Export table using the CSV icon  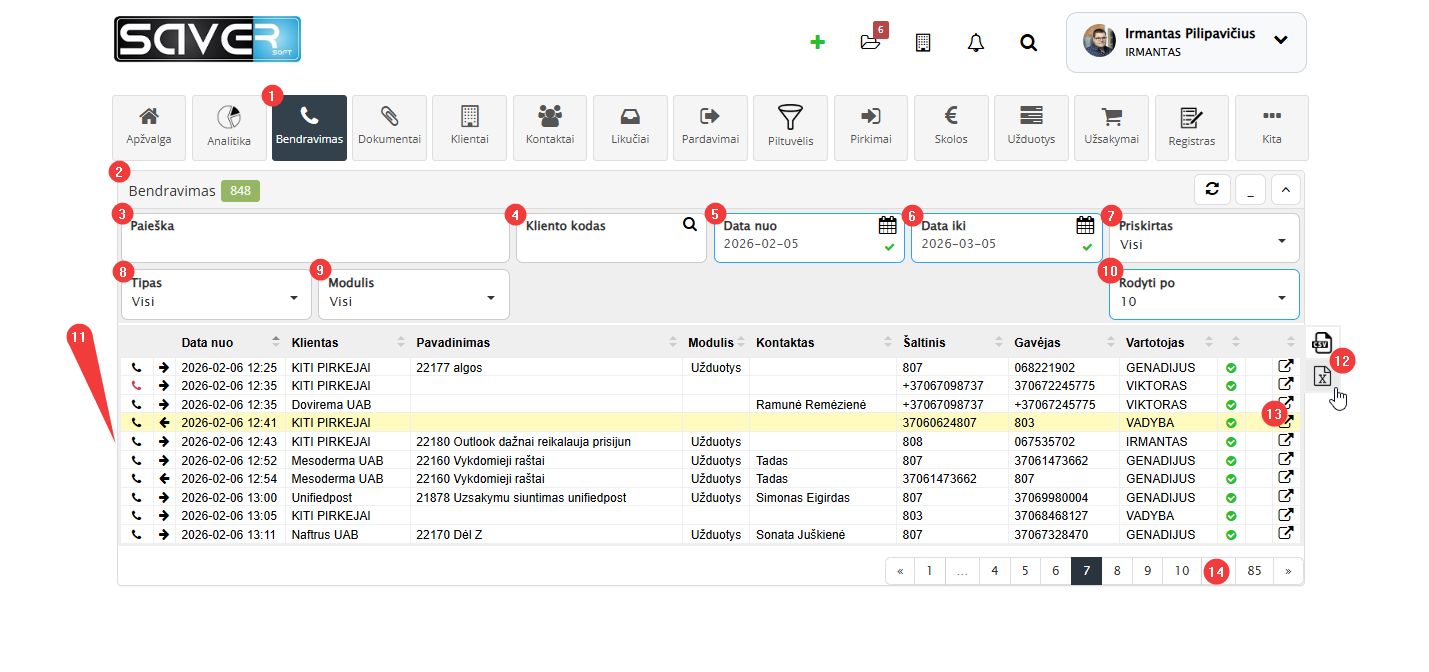click(x=1321, y=342)
